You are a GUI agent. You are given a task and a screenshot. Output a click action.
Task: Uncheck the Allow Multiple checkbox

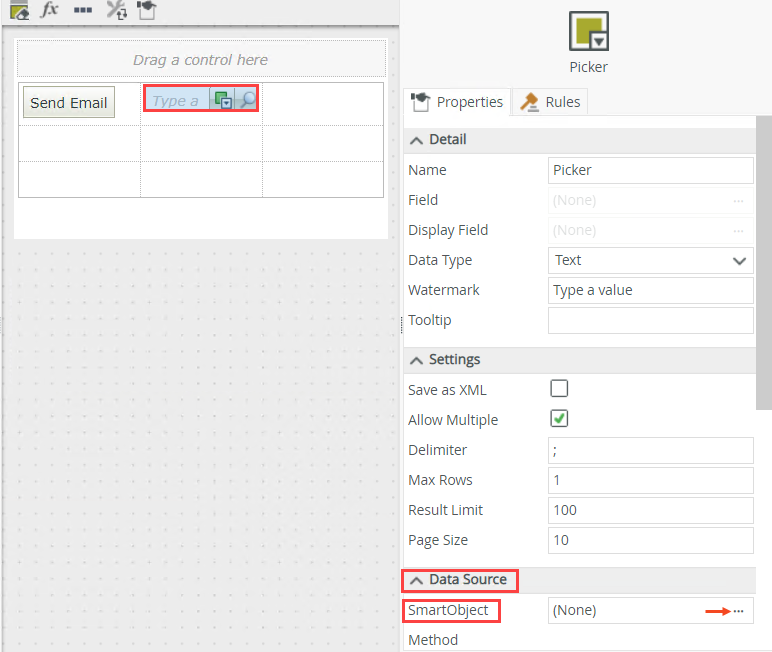point(559,419)
